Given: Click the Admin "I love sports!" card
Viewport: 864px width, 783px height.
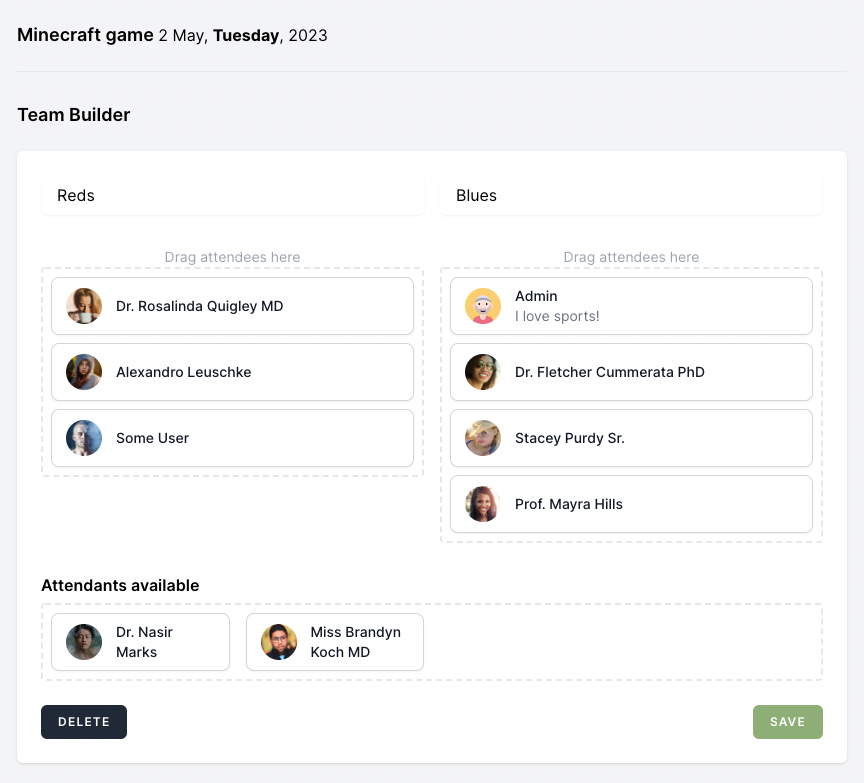Looking at the screenshot, I should 631,306.
